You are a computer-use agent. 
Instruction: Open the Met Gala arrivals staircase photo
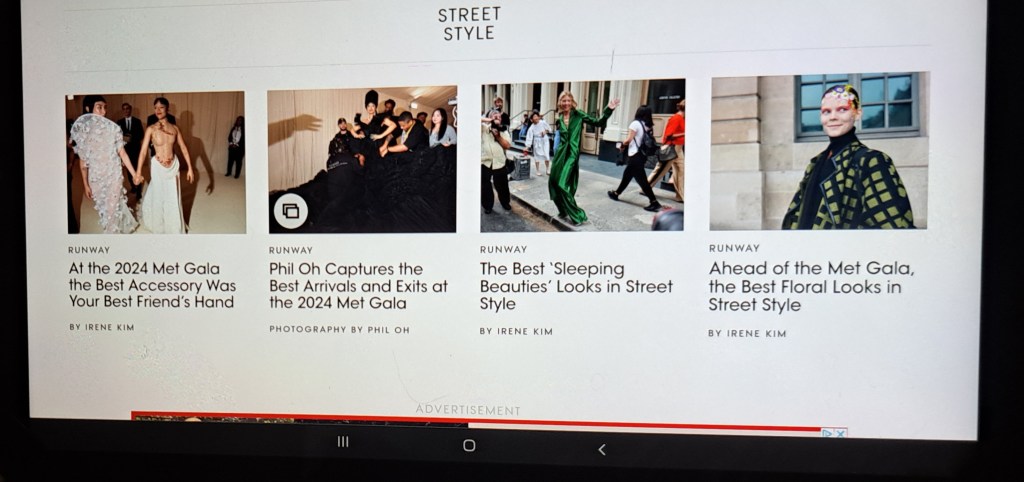pyautogui.click(x=362, y=160)
